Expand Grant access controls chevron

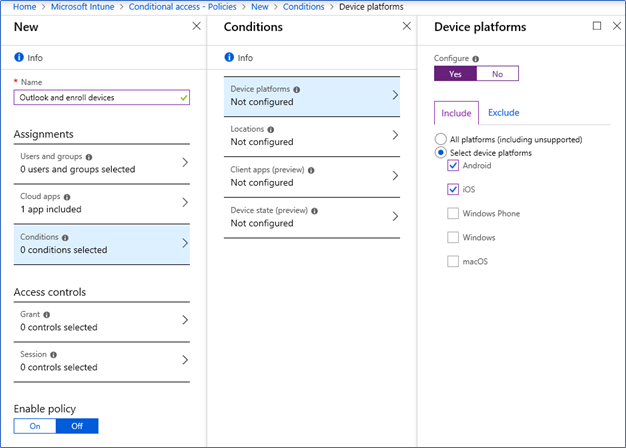pyautogui.click(x=185, y=320)
